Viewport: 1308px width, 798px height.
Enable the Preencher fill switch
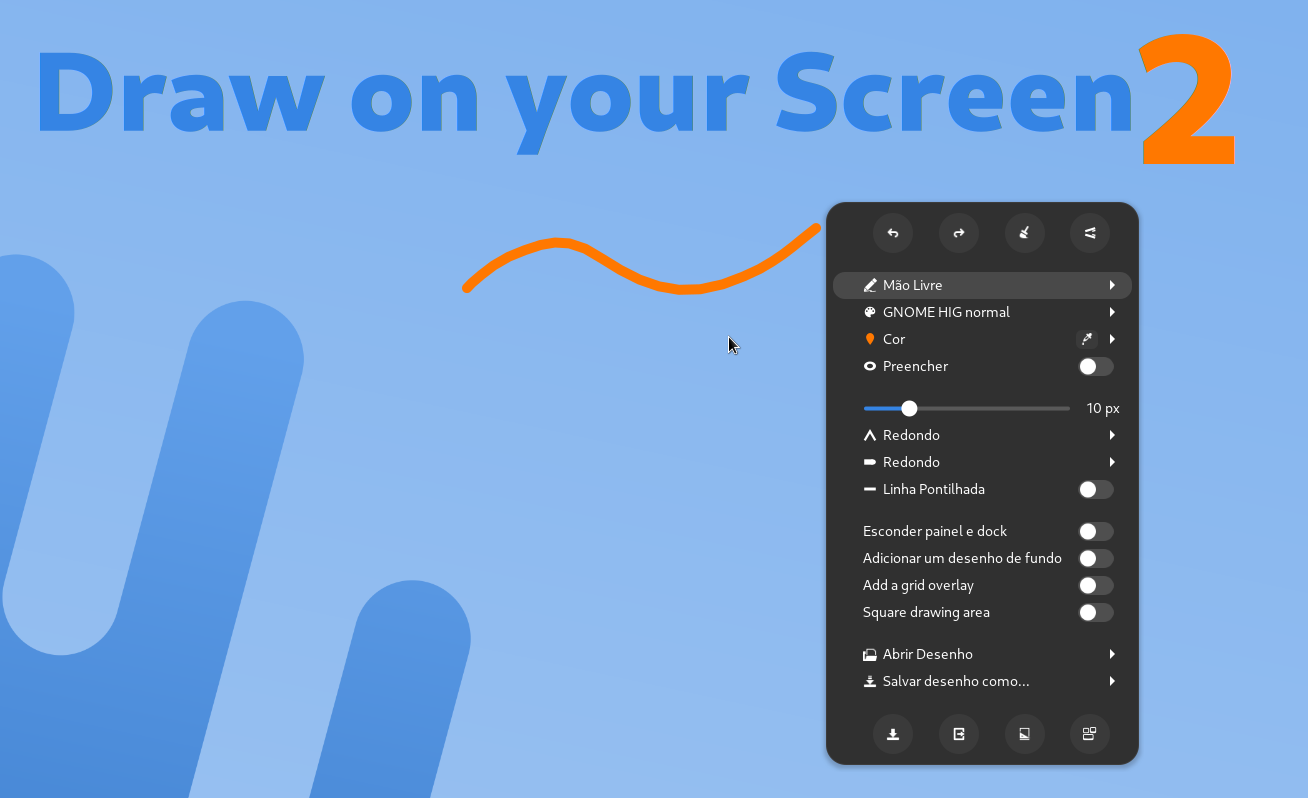[1096, 366]
